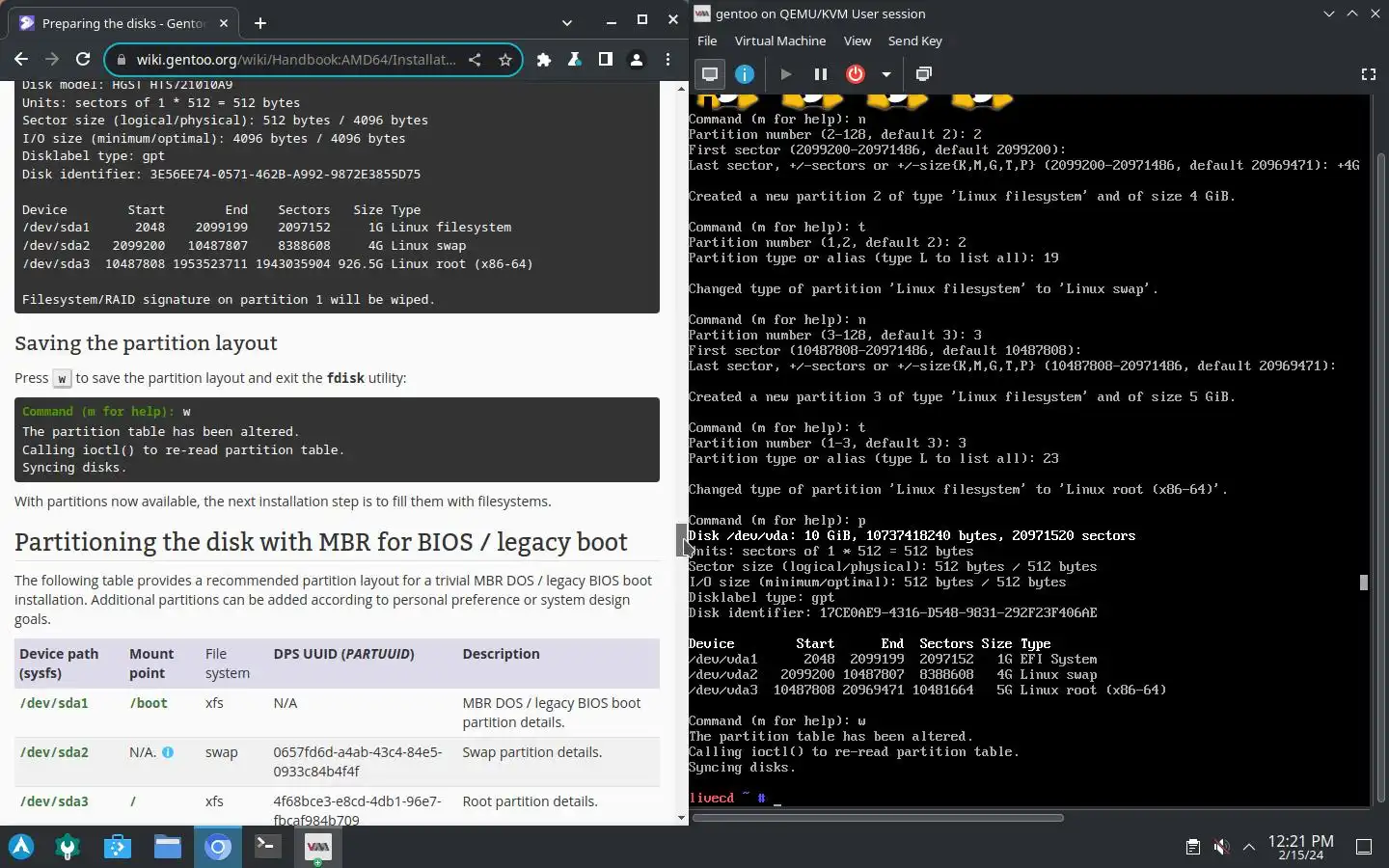Manage VM snapshots icon
This screenshot has height=868, width=1389.
pyautogui.click(x=923, y=74)
